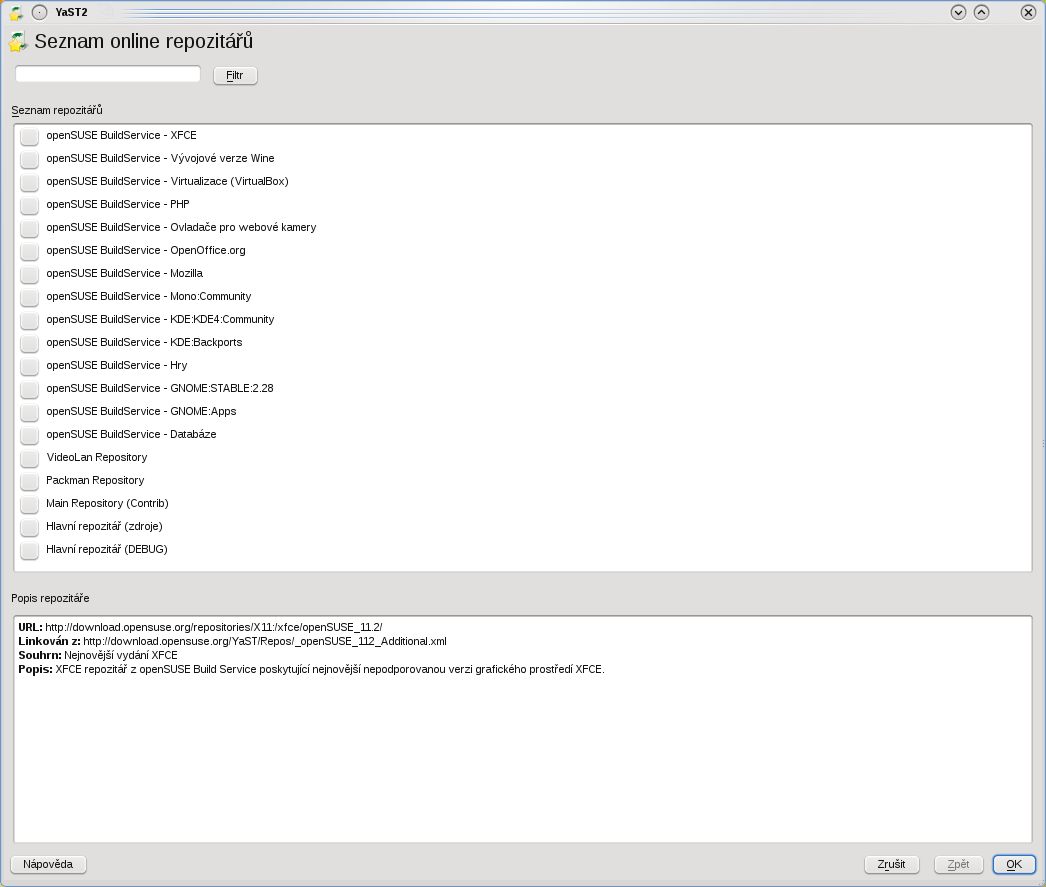Select row text 'VideoLan Repository'
Screen dimensions: 1046x887
(x=97, y=458)
